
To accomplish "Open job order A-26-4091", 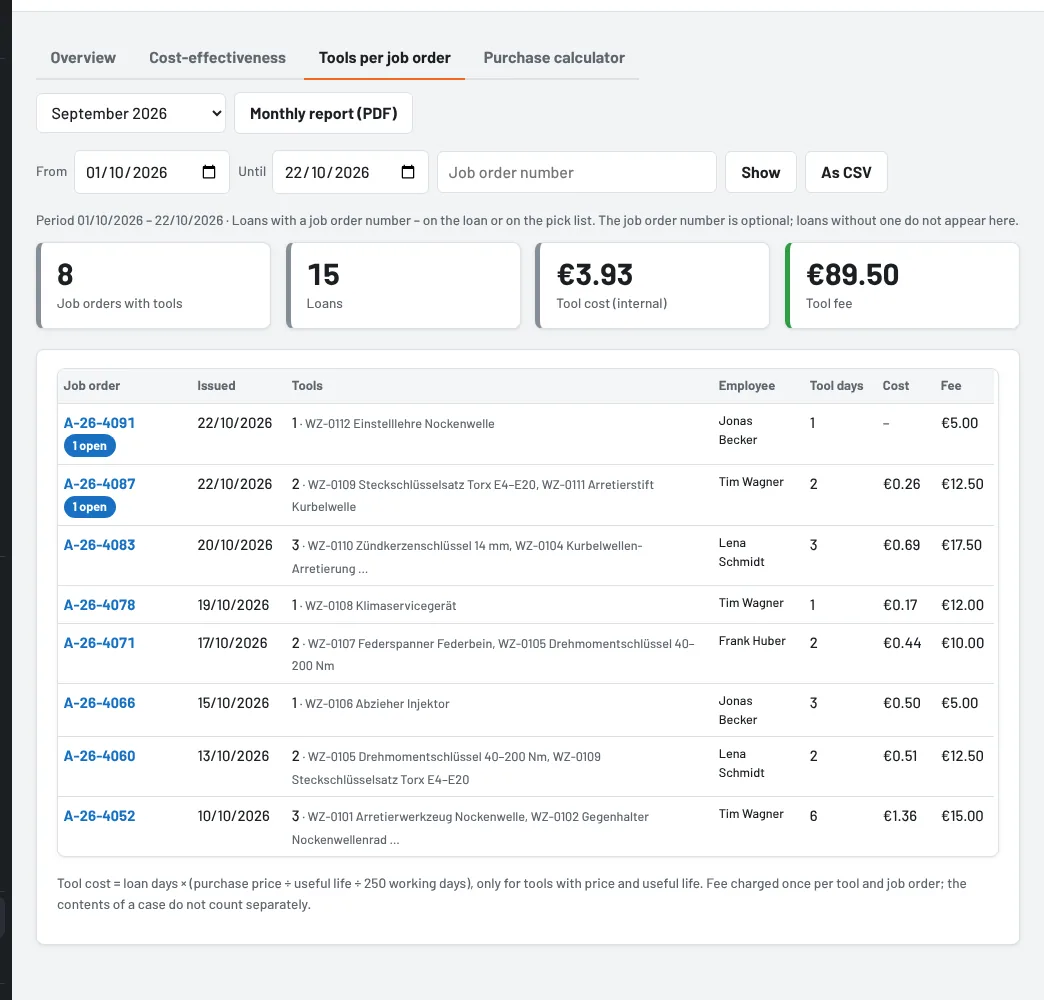I will tap(99, 423).
